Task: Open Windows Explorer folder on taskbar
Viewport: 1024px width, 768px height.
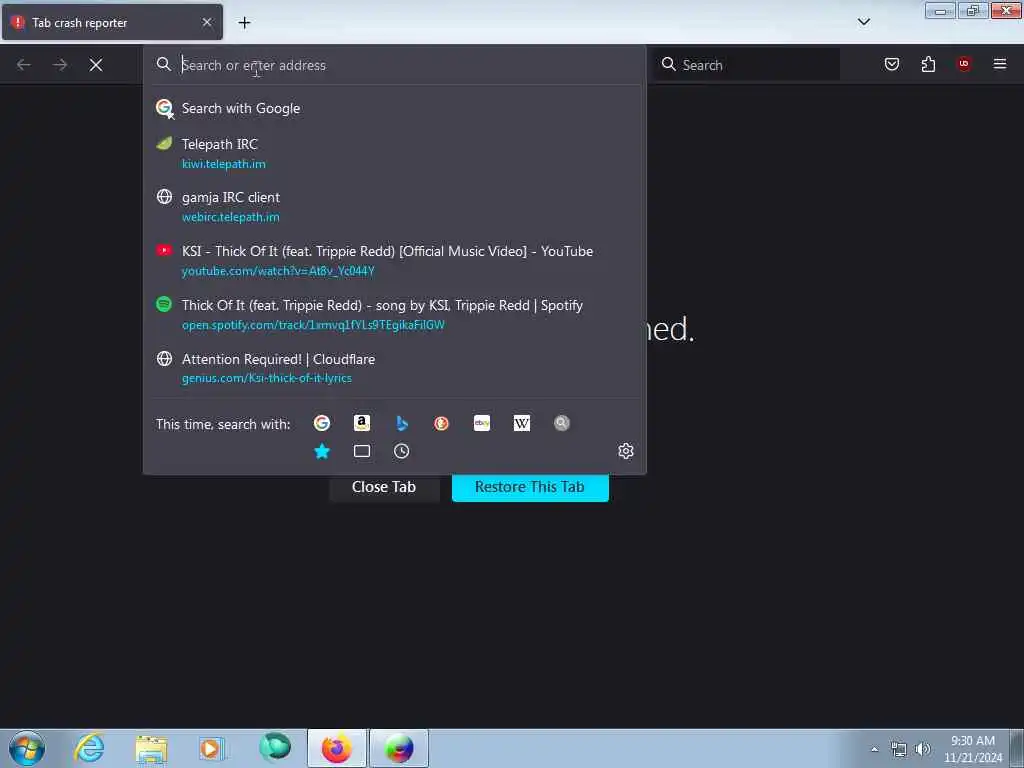Action: tap(152, 748)
